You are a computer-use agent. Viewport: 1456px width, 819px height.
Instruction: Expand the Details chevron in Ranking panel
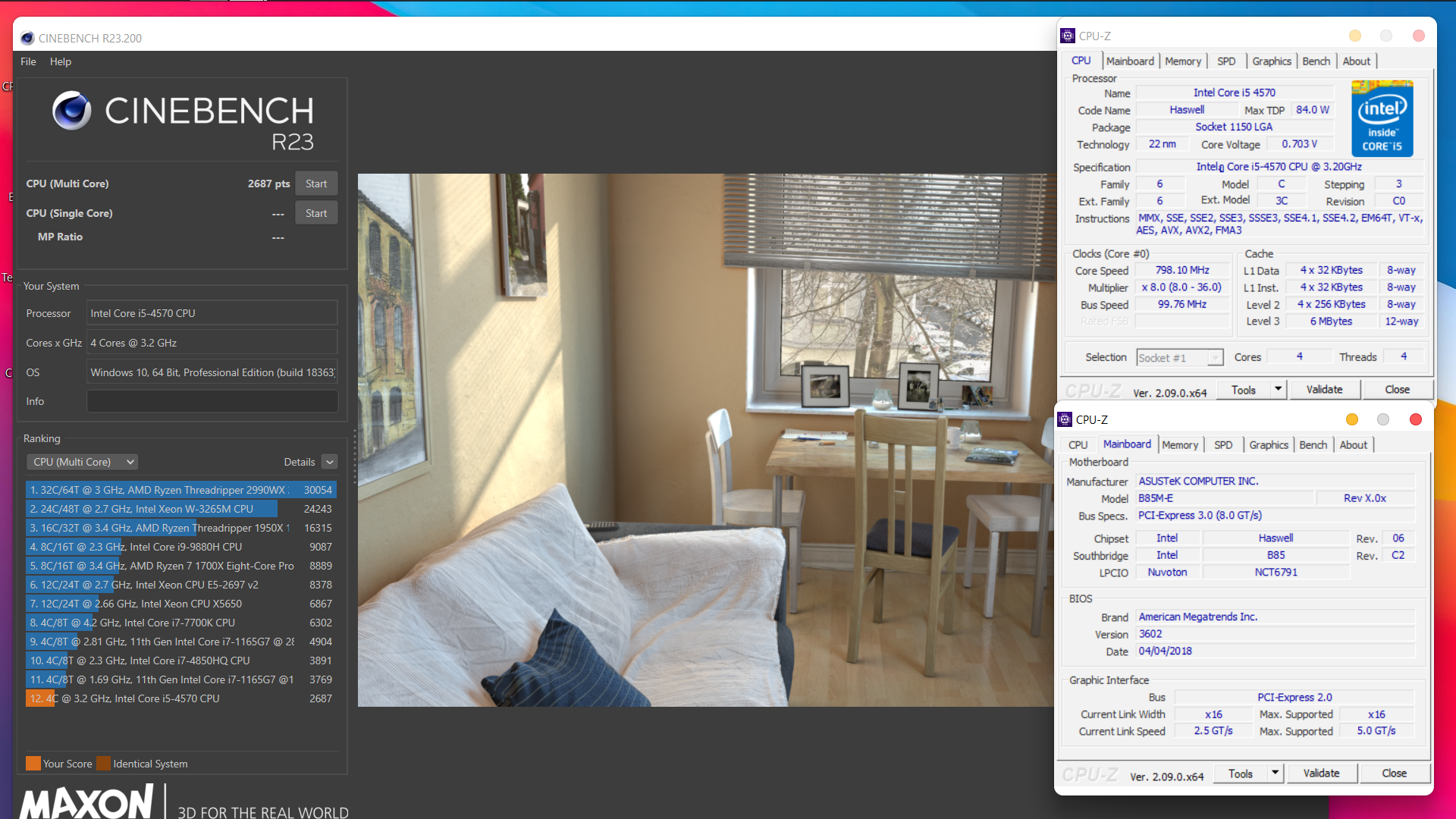(x=329, y=462)
